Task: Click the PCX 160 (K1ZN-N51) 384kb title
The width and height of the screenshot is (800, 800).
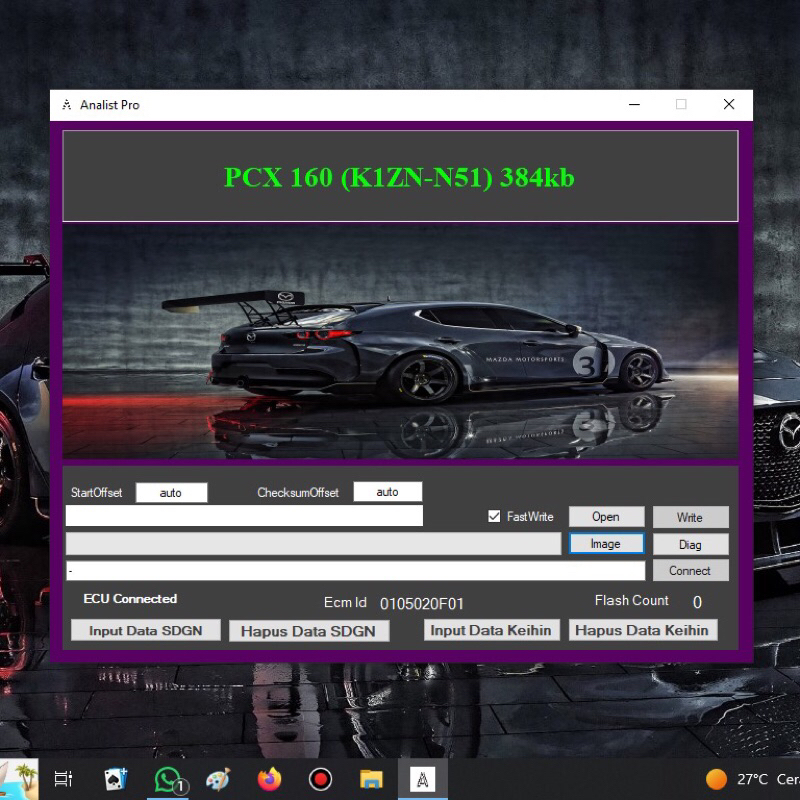Action: (399, 177)
